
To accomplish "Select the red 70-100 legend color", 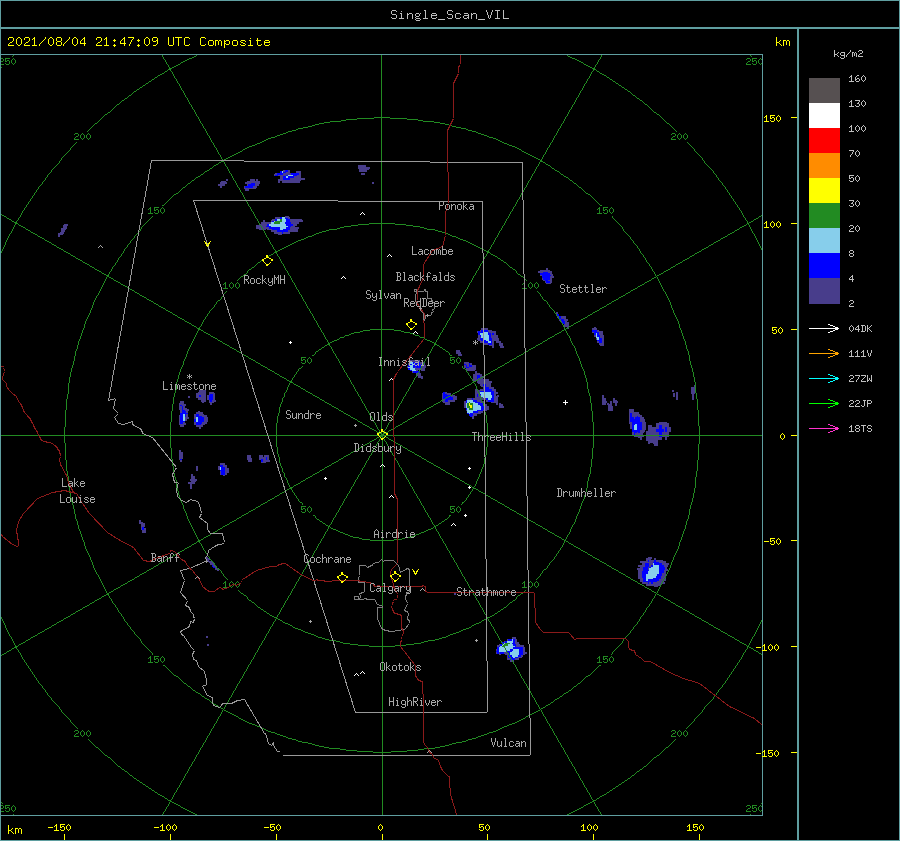I will click(x=824, y=141).
